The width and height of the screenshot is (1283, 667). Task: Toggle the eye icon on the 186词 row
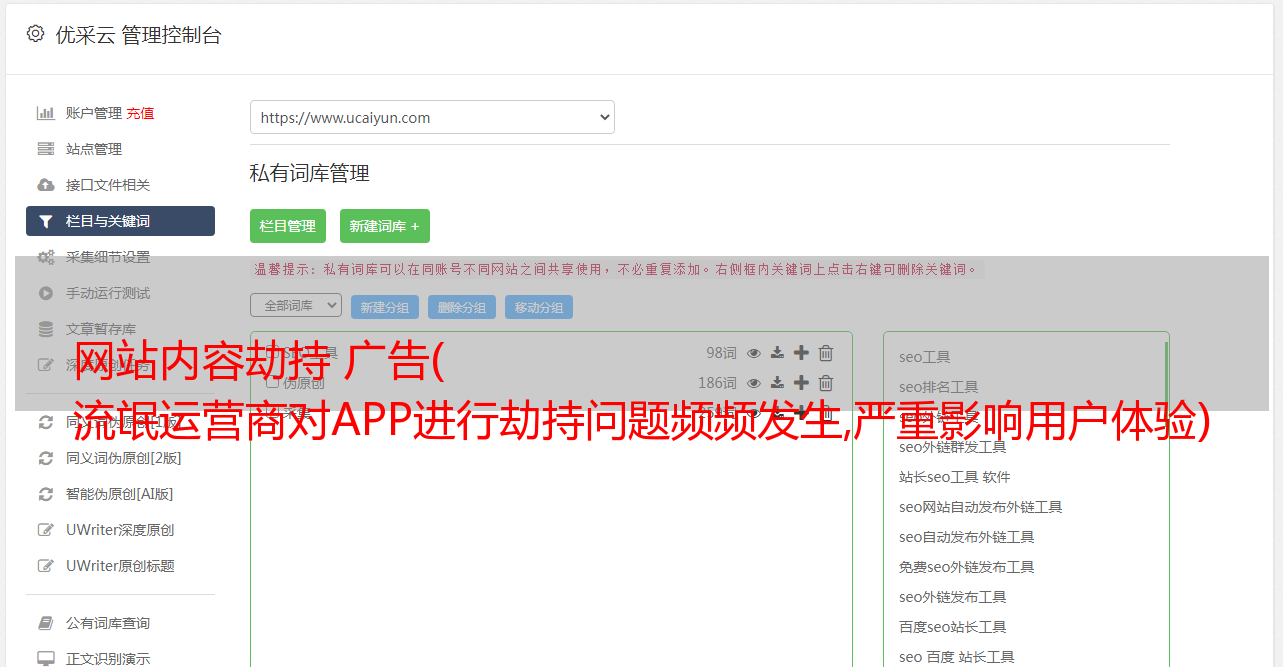click(754, 383)
